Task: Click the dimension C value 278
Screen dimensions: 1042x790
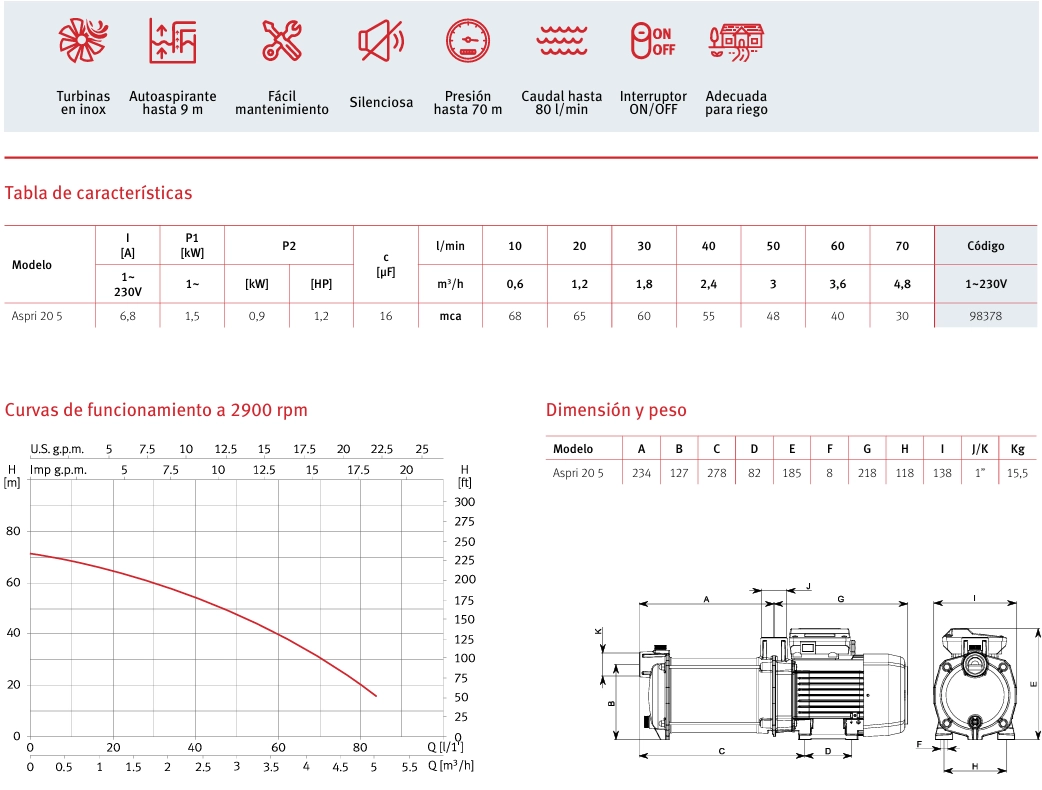Action: pos(716,473)
